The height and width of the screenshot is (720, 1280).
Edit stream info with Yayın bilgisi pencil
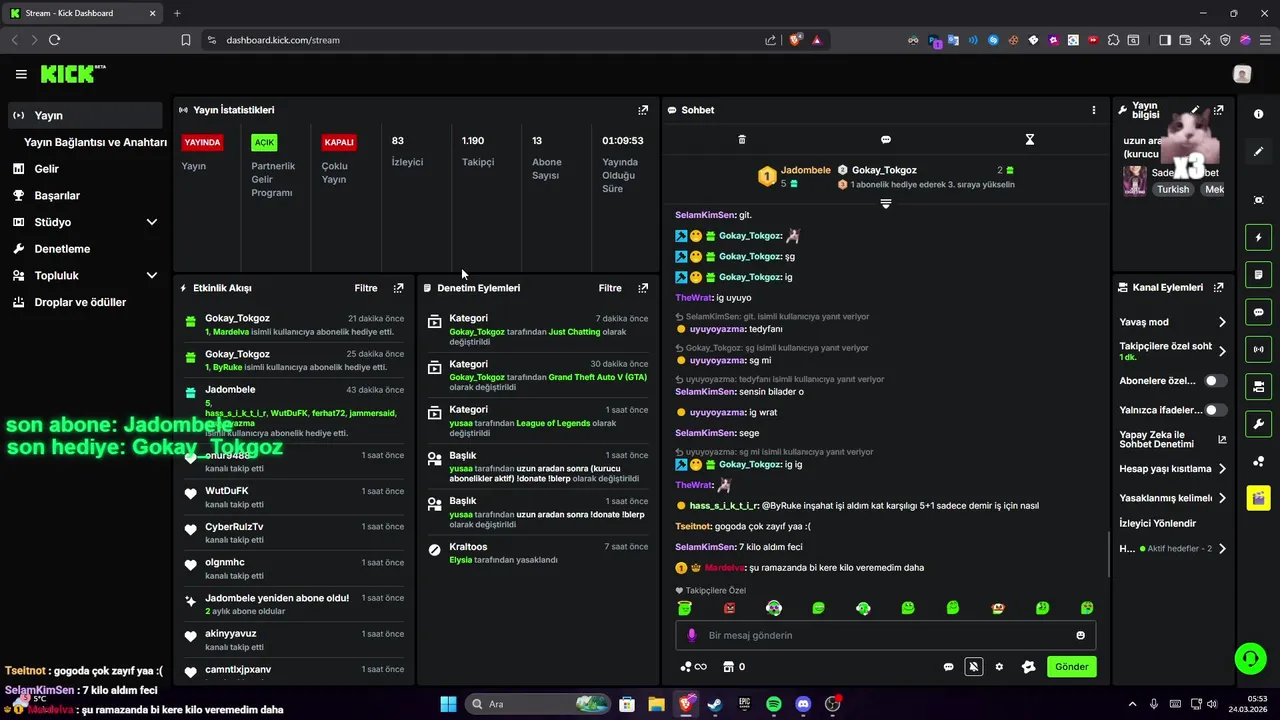(1195, 110)
